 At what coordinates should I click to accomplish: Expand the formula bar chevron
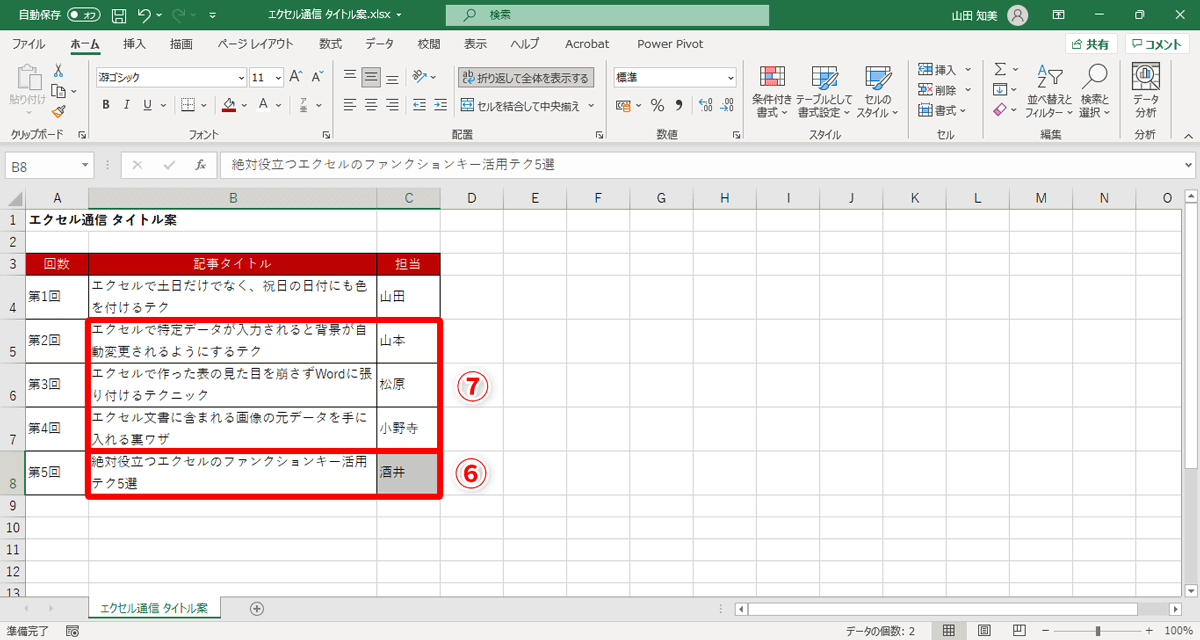point(1188,165)
